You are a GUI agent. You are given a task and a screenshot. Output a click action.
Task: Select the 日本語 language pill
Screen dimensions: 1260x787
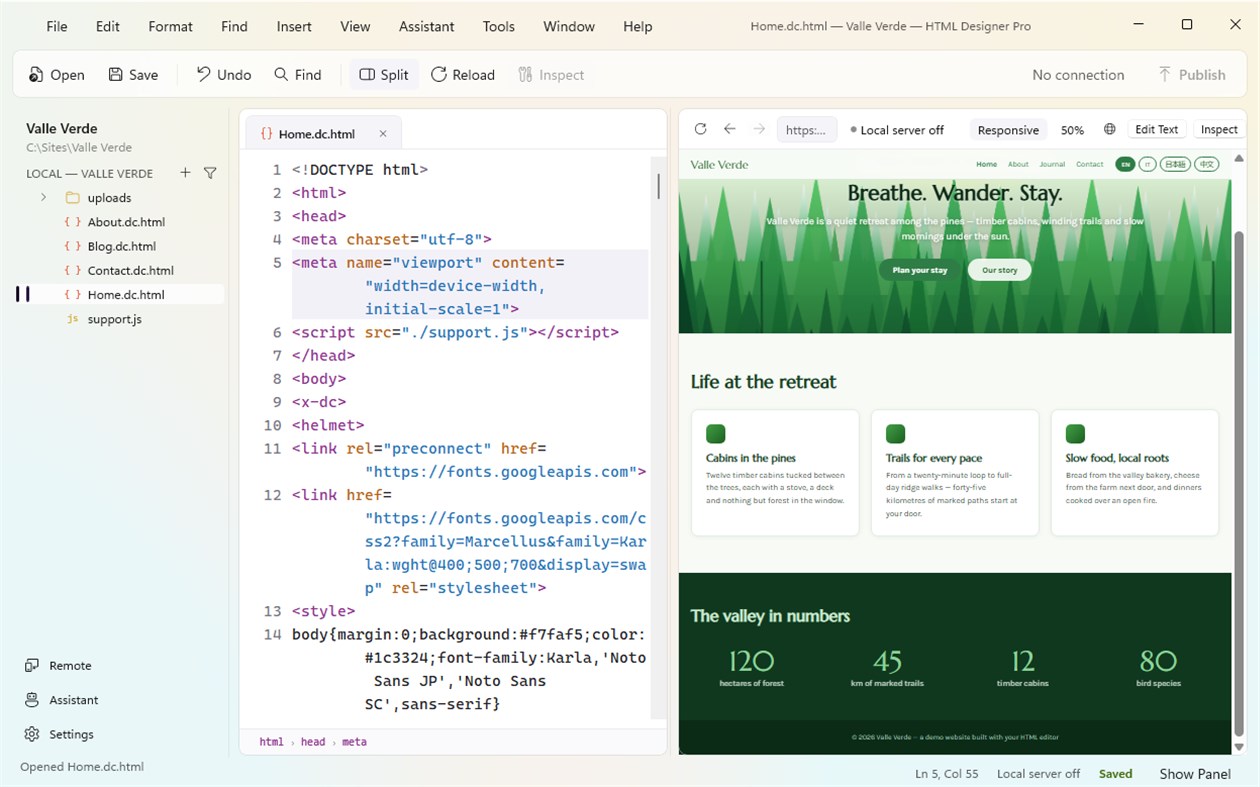pos(1175,164)
